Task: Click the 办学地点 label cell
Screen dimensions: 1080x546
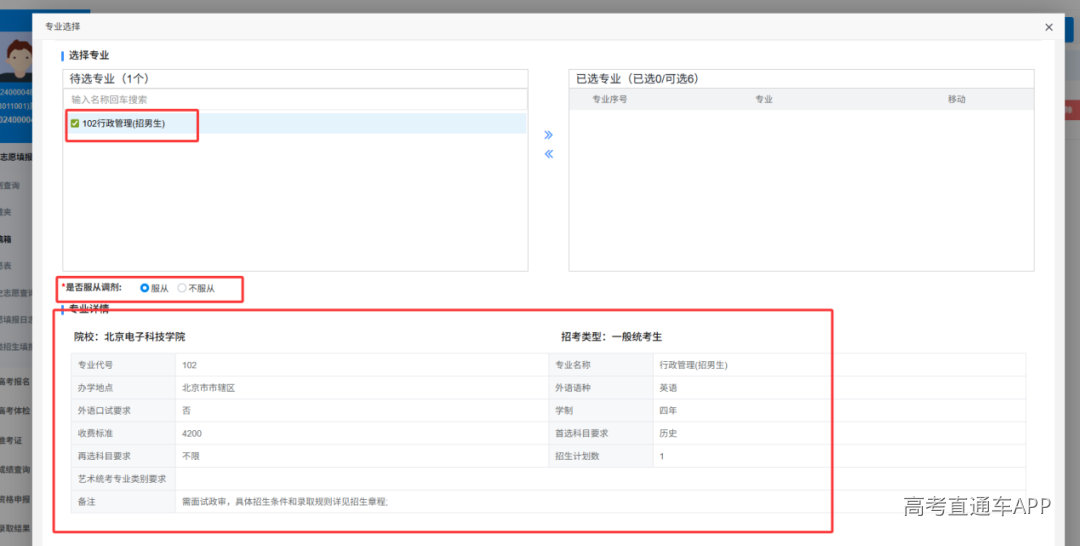Action: [123, 388]
